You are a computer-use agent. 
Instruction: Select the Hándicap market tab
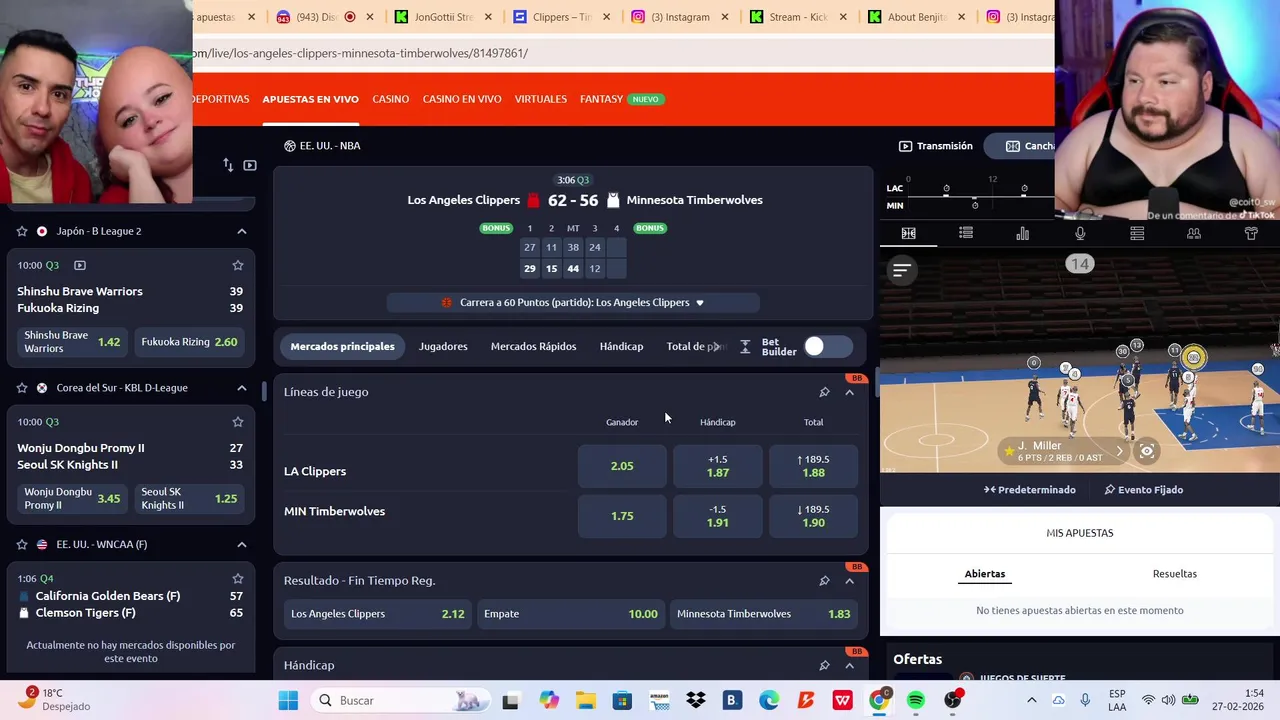[x=621, y=346]
